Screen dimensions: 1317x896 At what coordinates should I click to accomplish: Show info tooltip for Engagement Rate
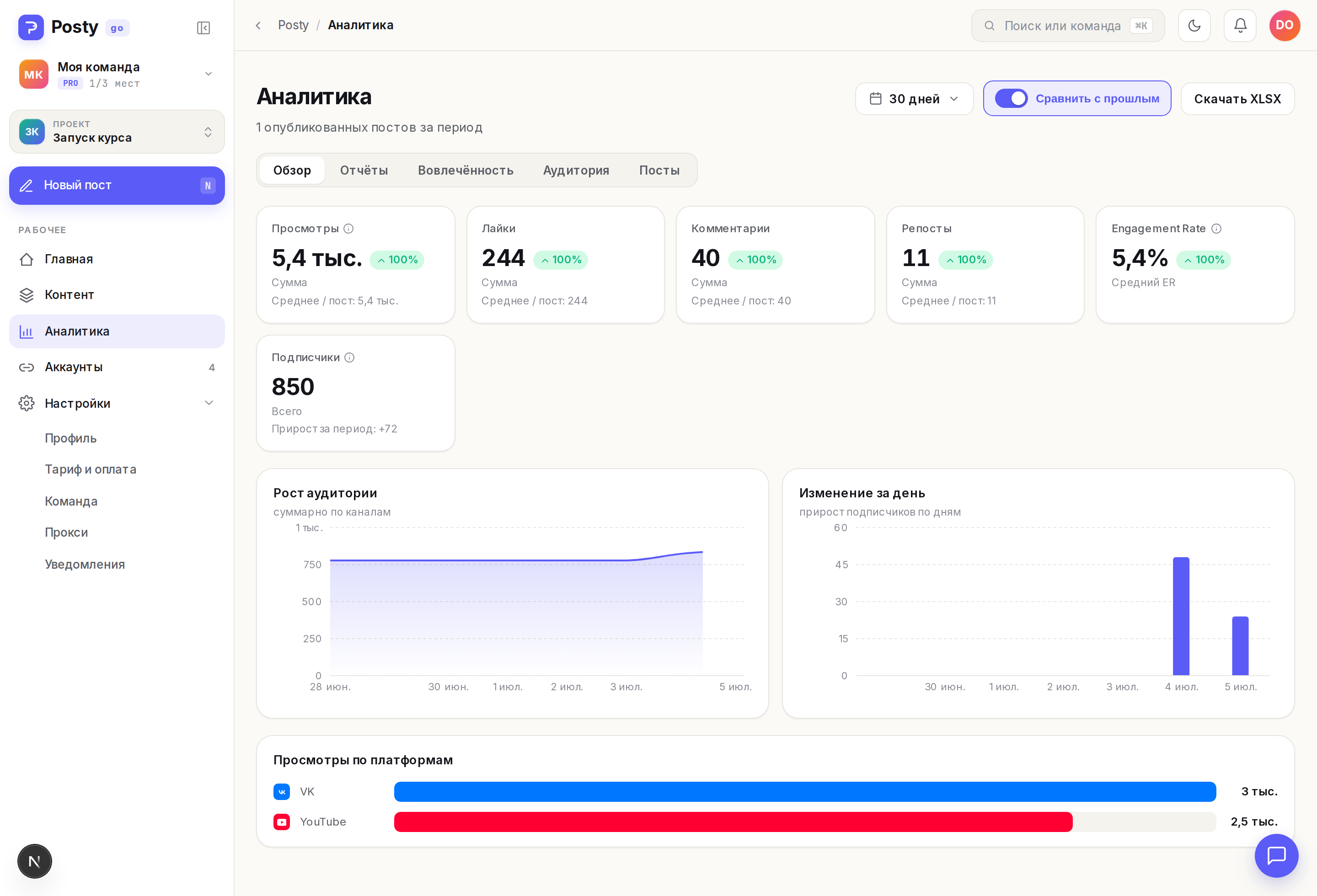pyautogui.click(x=1216, y=228)
